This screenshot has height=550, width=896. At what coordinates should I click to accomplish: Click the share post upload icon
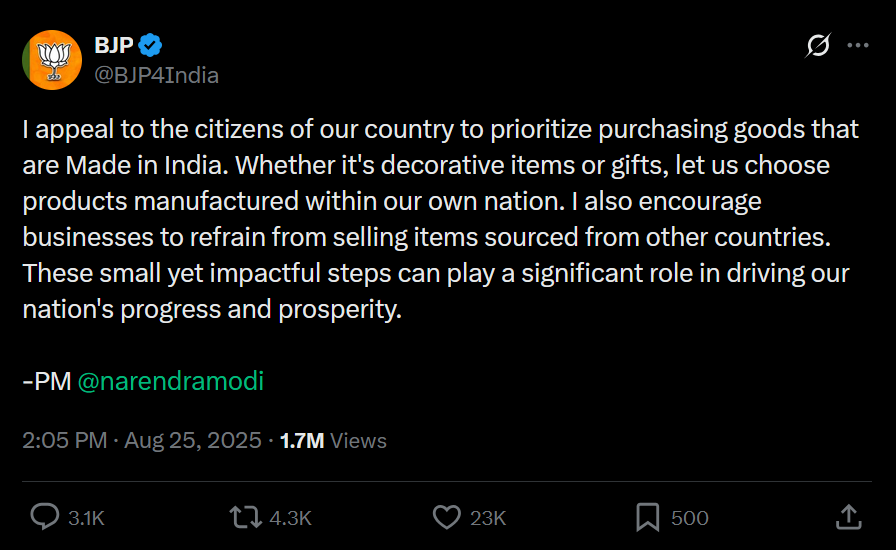click(x=848, y=517)
